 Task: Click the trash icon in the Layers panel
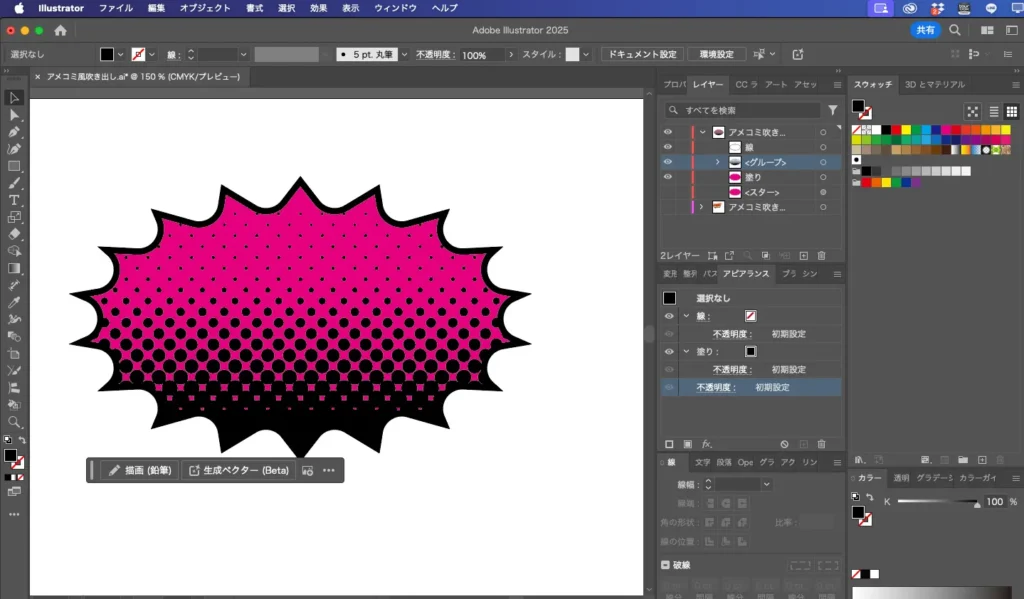[x=821, y=256]
